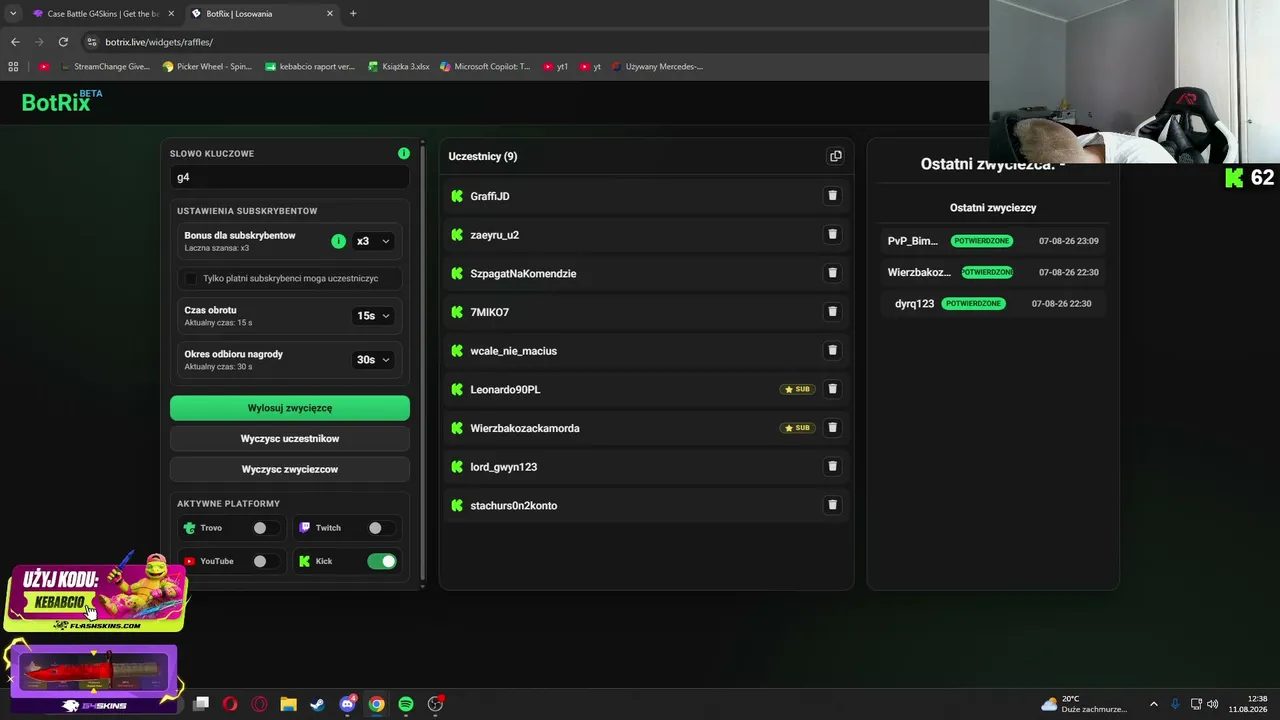The width and height of the screenshot is (1280, 720).
Task: Open Steam from the taskbar
Action: tap(317, 704)
